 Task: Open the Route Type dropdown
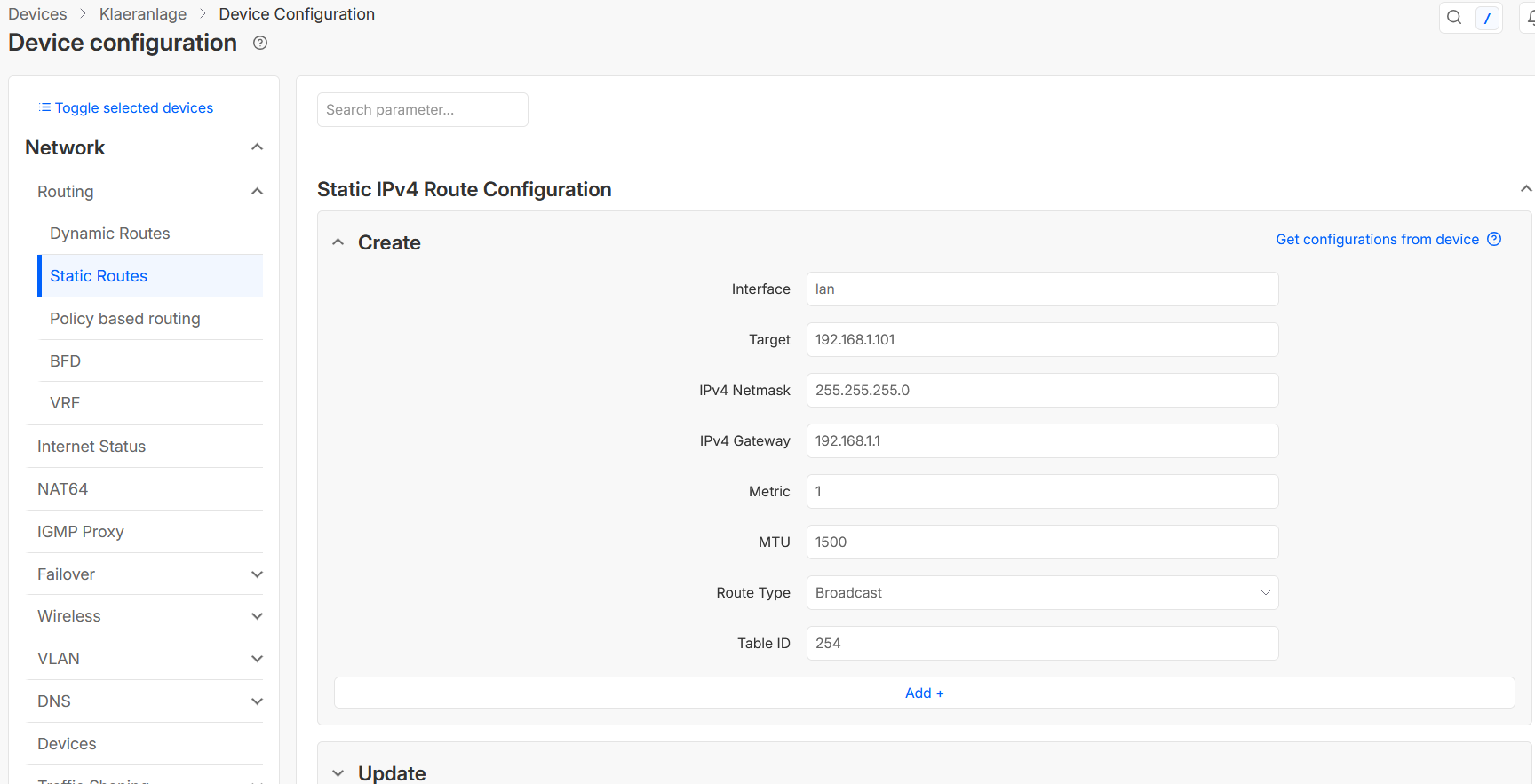(1041, 592)
